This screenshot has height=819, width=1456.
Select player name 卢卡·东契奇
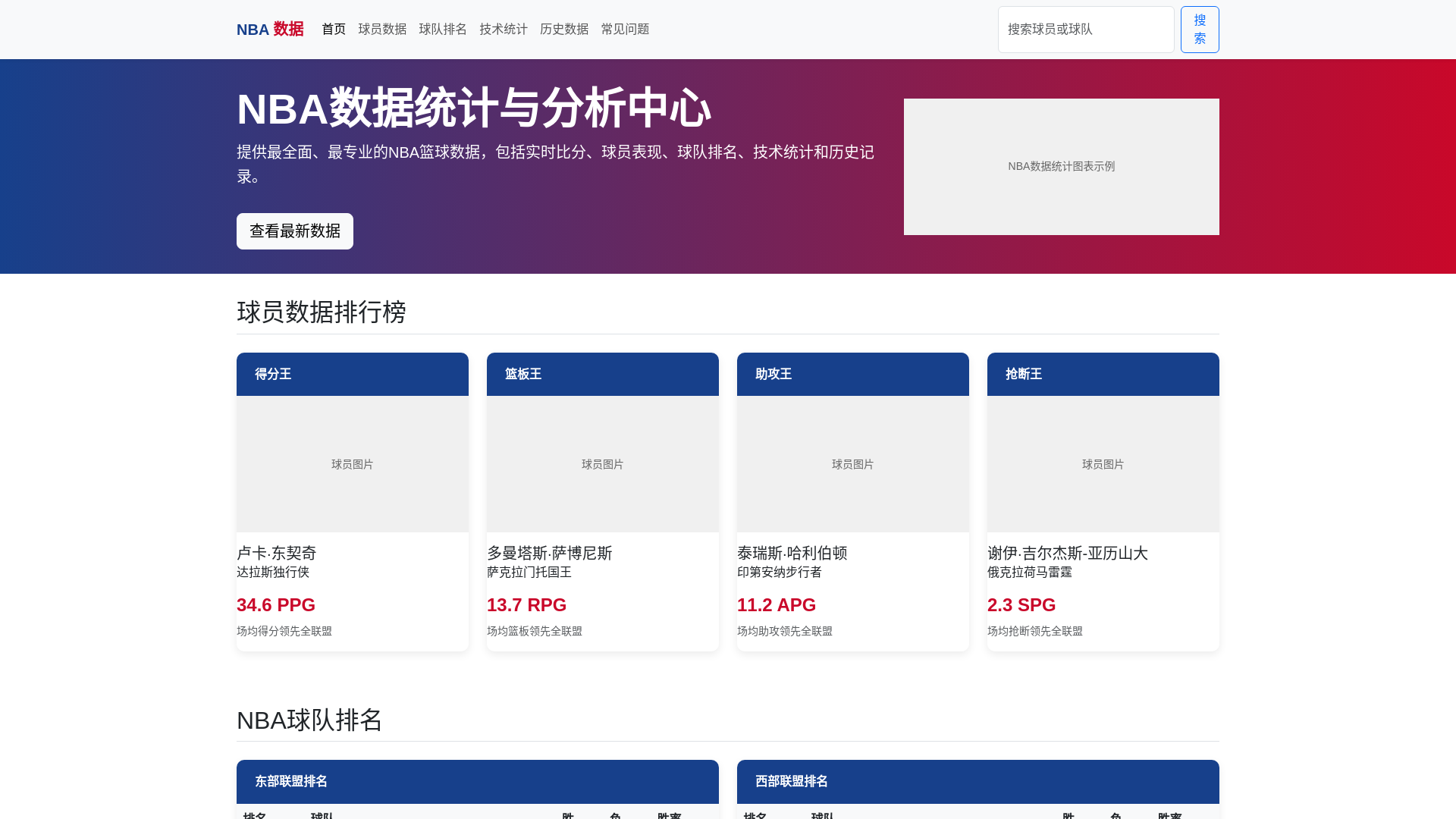tap(277, 553)
